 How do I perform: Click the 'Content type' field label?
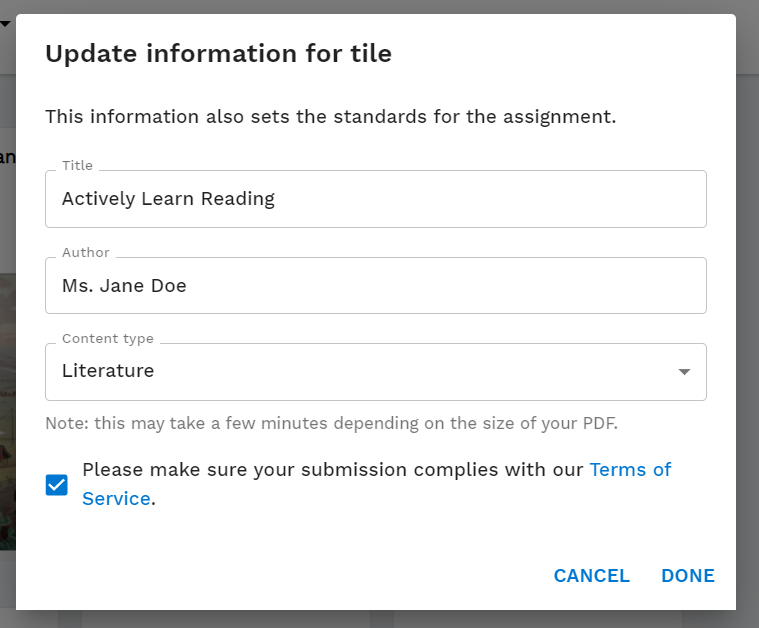click(107, 338)
